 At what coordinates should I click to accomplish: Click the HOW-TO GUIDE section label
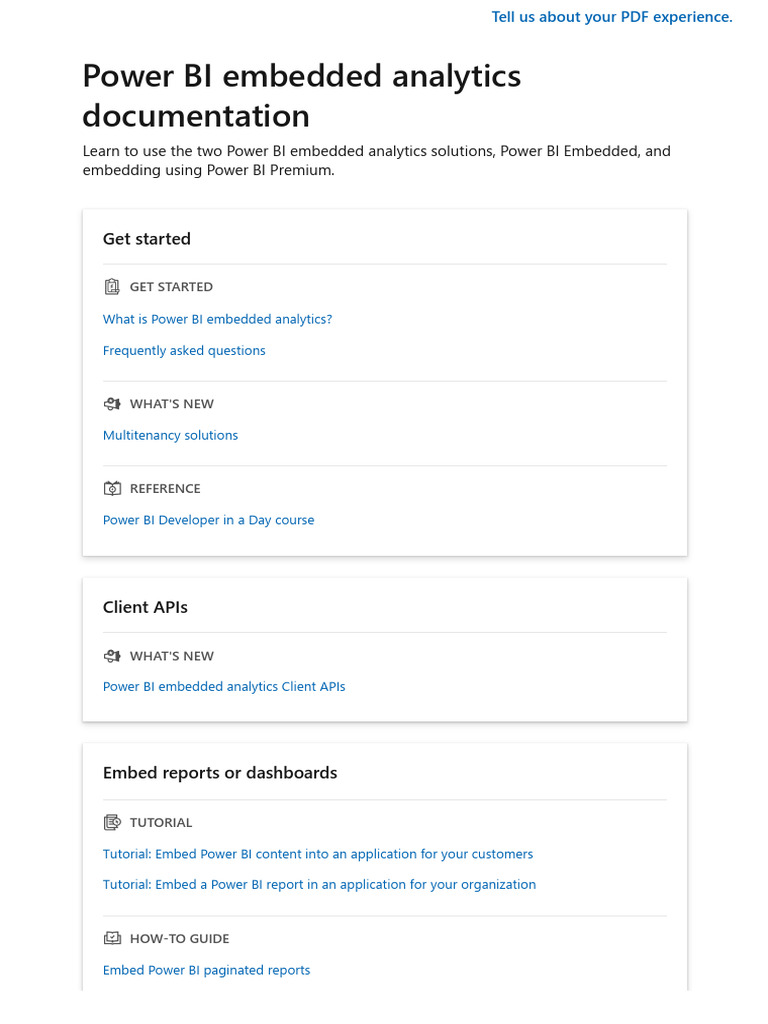pos(179,939)
